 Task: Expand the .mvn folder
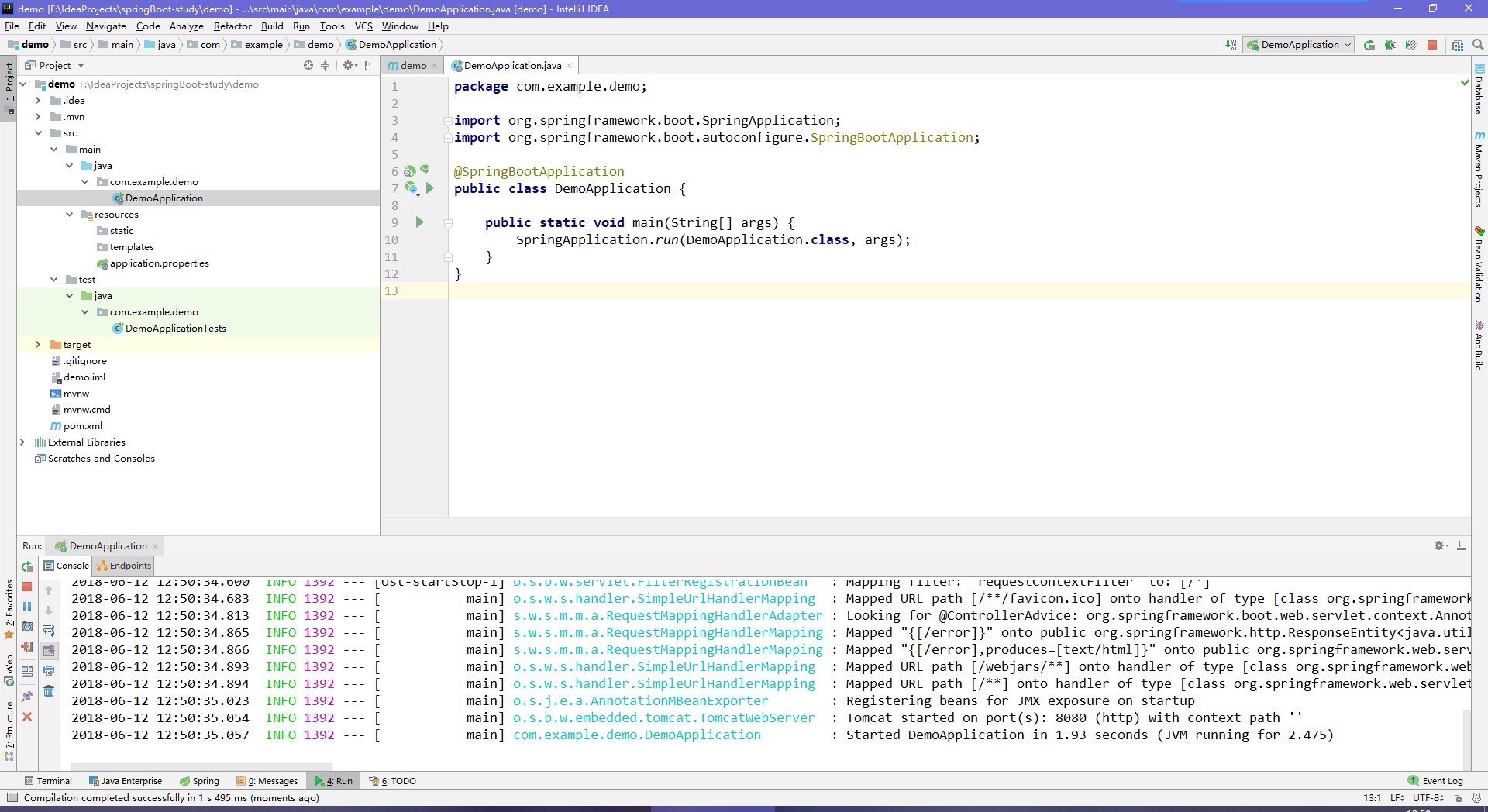click(37, 117)
